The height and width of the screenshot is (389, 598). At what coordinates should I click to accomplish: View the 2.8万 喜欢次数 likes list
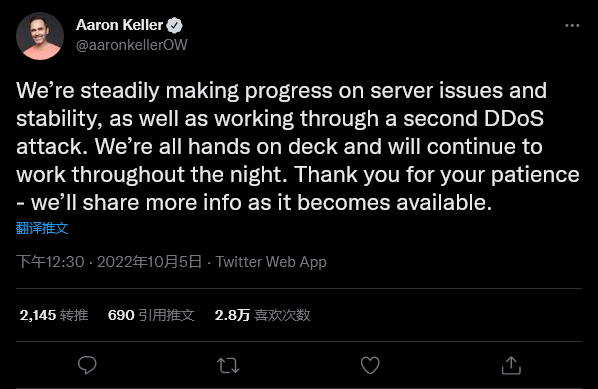coord(262,315)
